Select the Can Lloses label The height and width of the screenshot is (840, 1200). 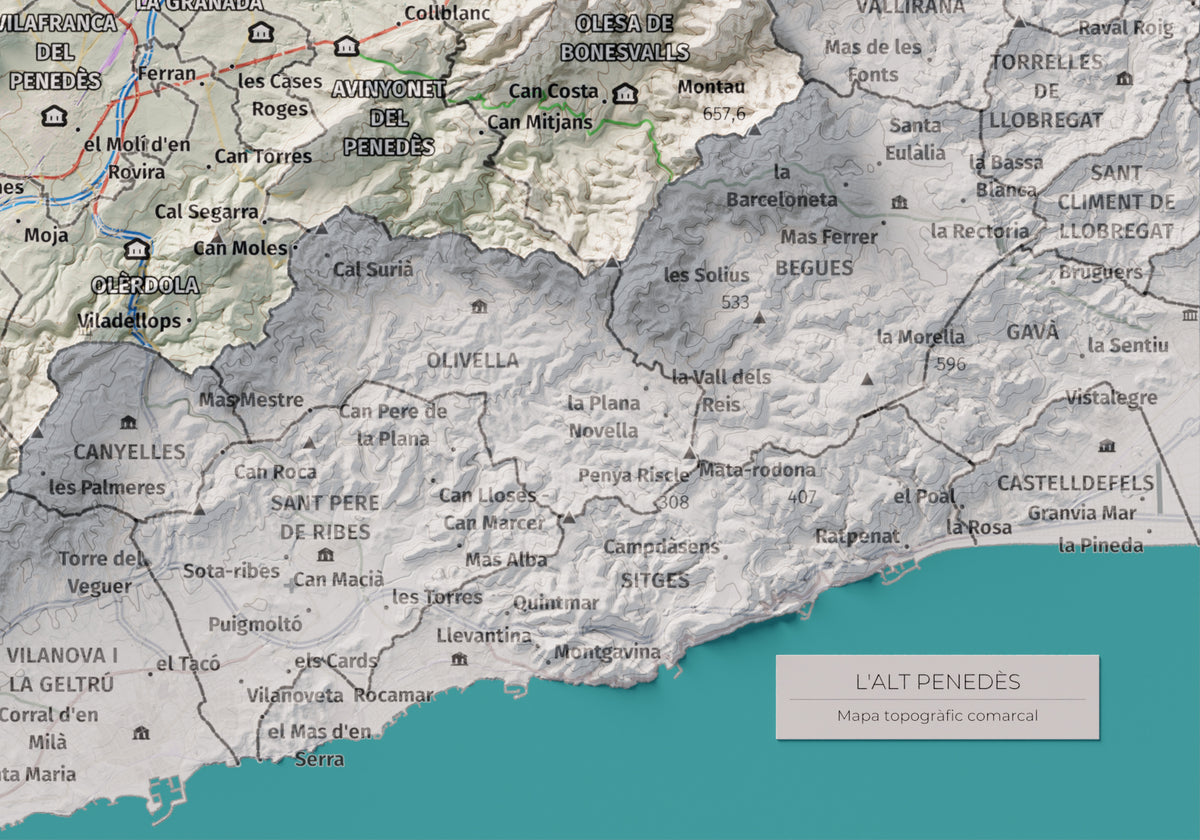coord(487,495)
